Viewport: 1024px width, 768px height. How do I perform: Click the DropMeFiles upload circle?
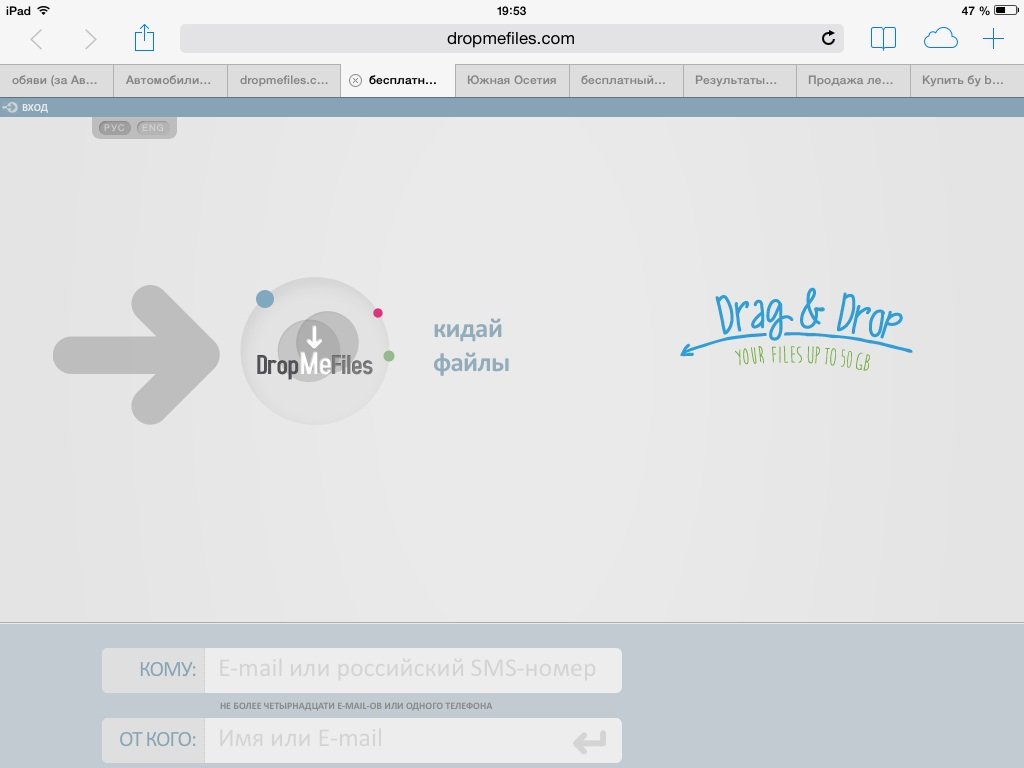click(x=315, y=351)
